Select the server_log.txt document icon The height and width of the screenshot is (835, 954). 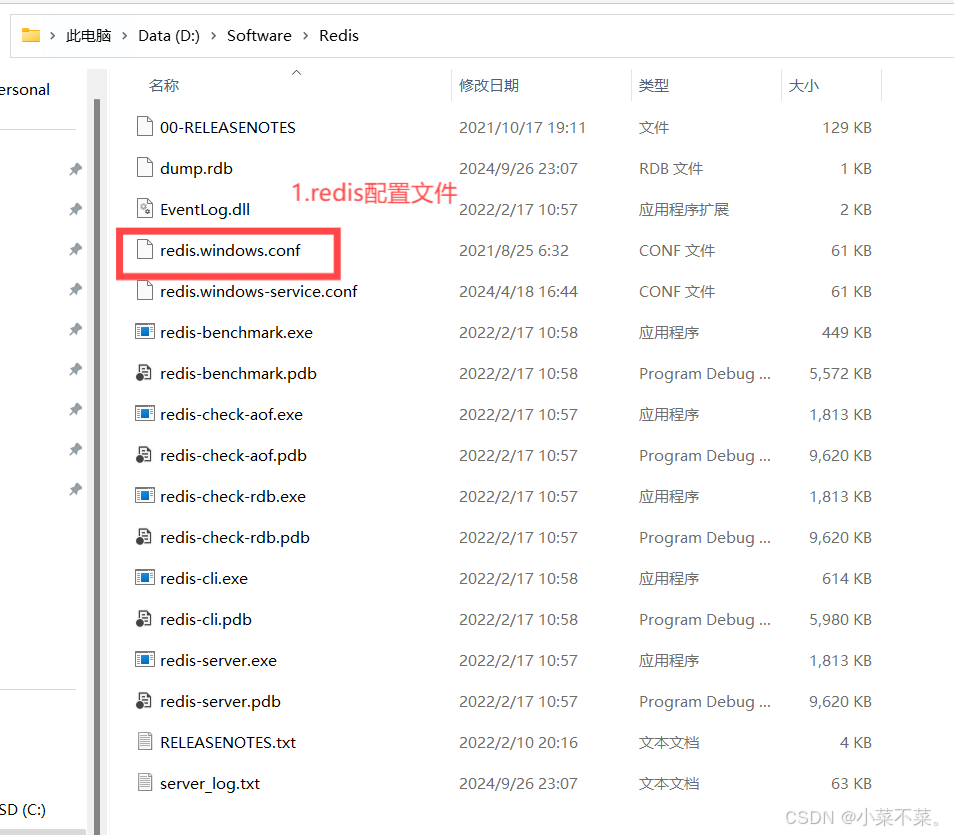click(x=145, y=782)
